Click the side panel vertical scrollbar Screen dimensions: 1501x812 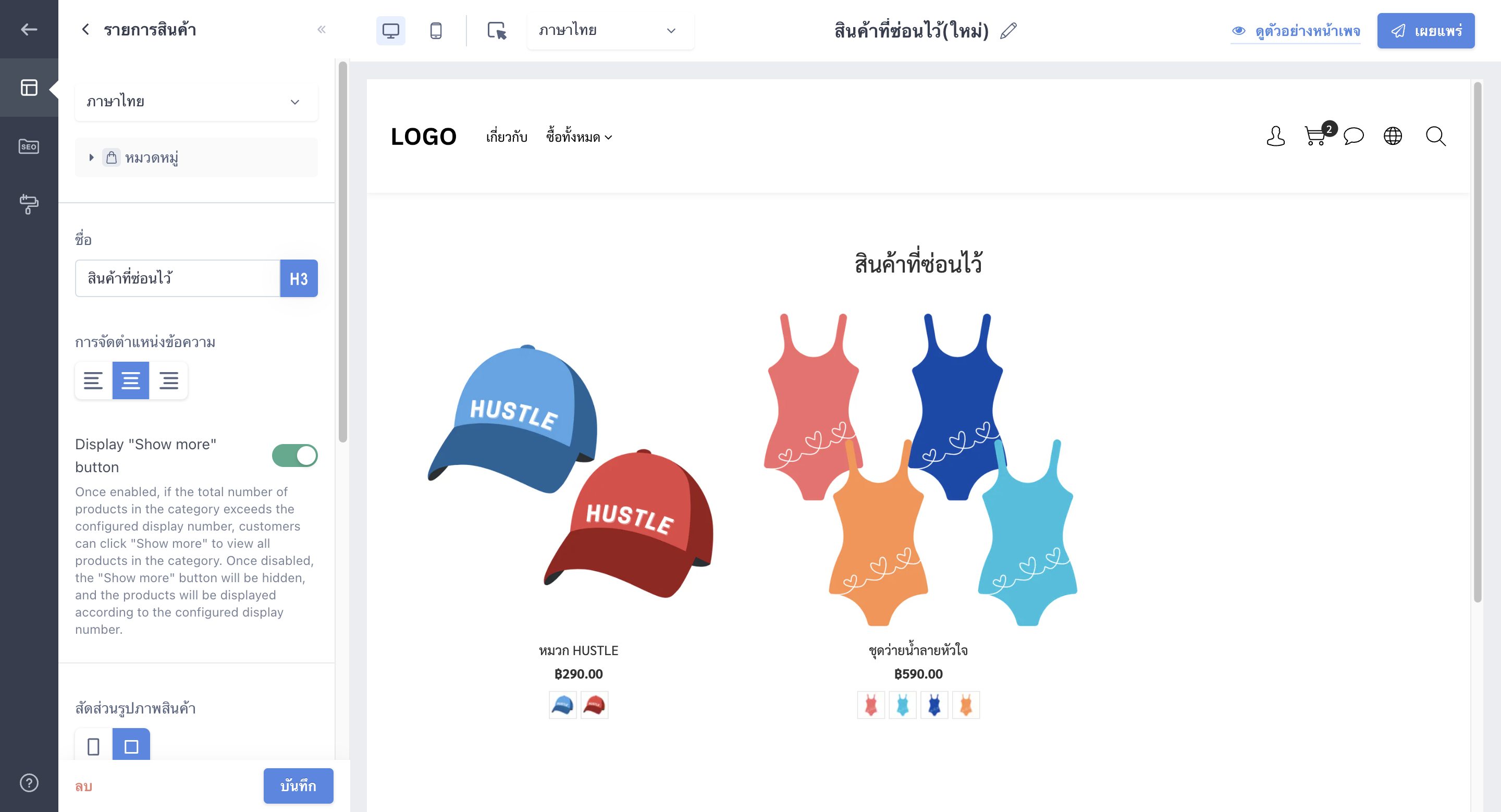point(342,251)
